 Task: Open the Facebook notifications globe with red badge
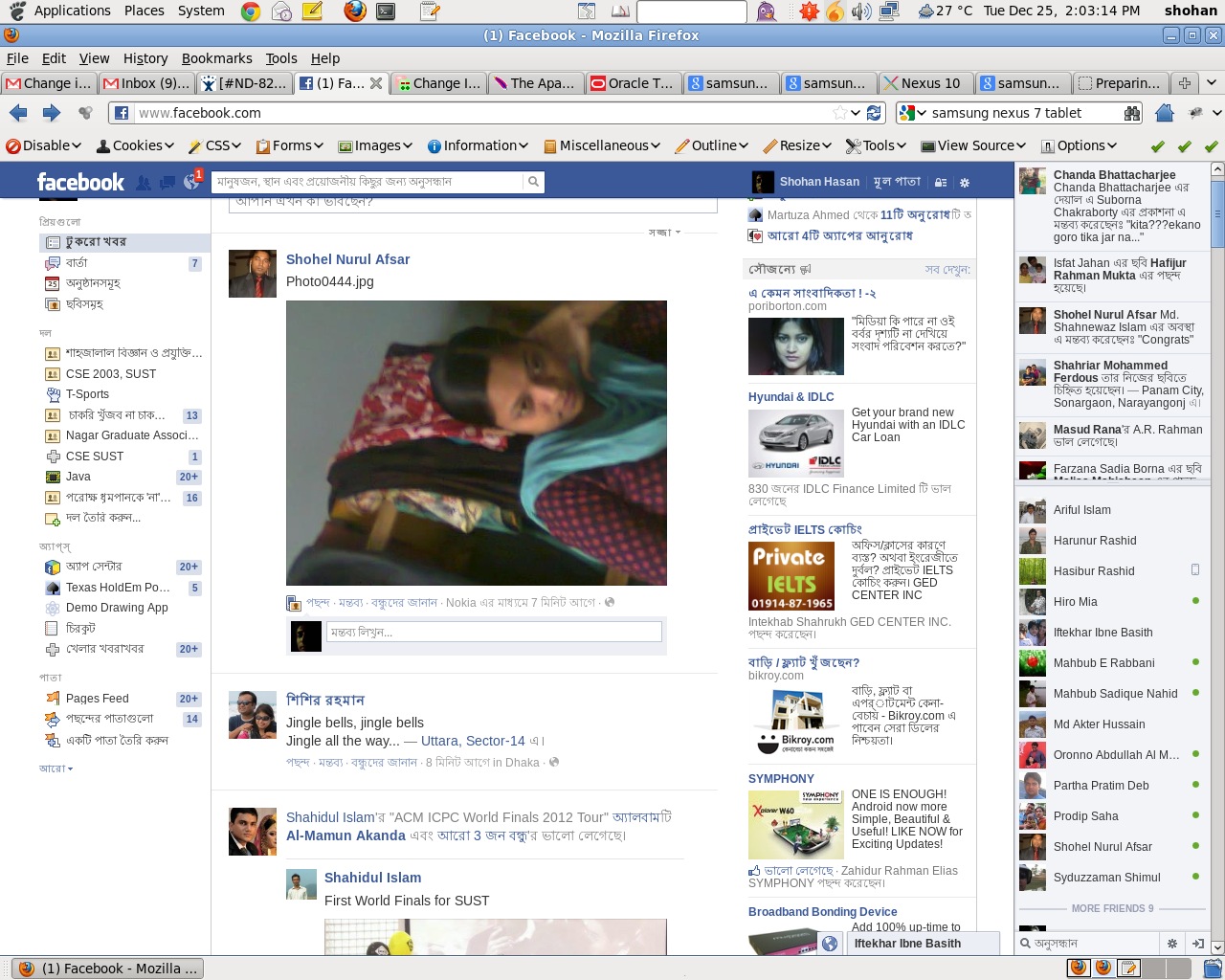pos(191,181)
